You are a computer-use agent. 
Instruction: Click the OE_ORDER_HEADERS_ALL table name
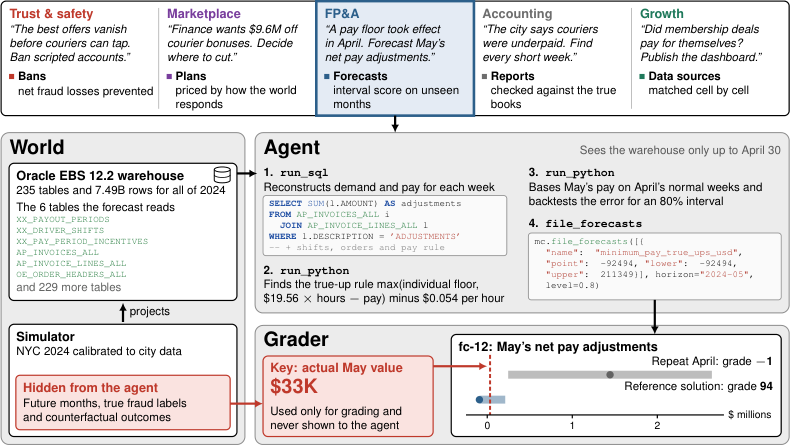71,275
